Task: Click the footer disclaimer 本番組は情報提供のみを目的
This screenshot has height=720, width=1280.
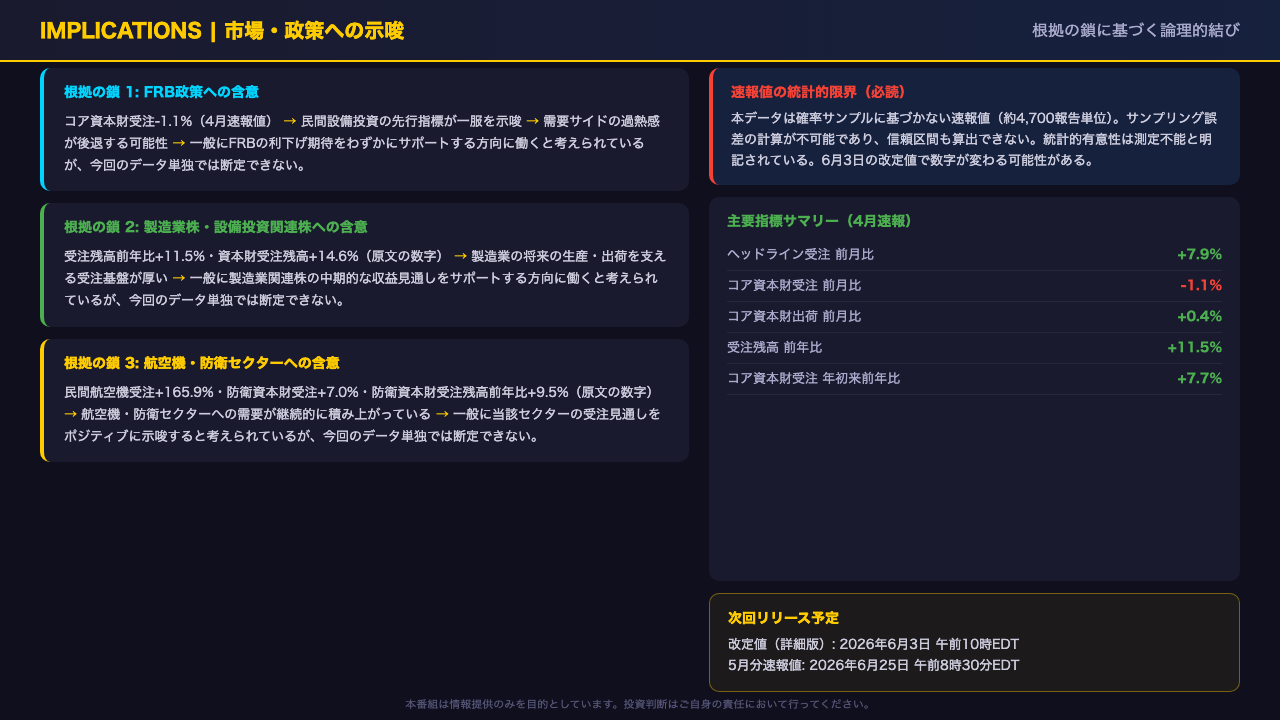Action: click(639, 704)
